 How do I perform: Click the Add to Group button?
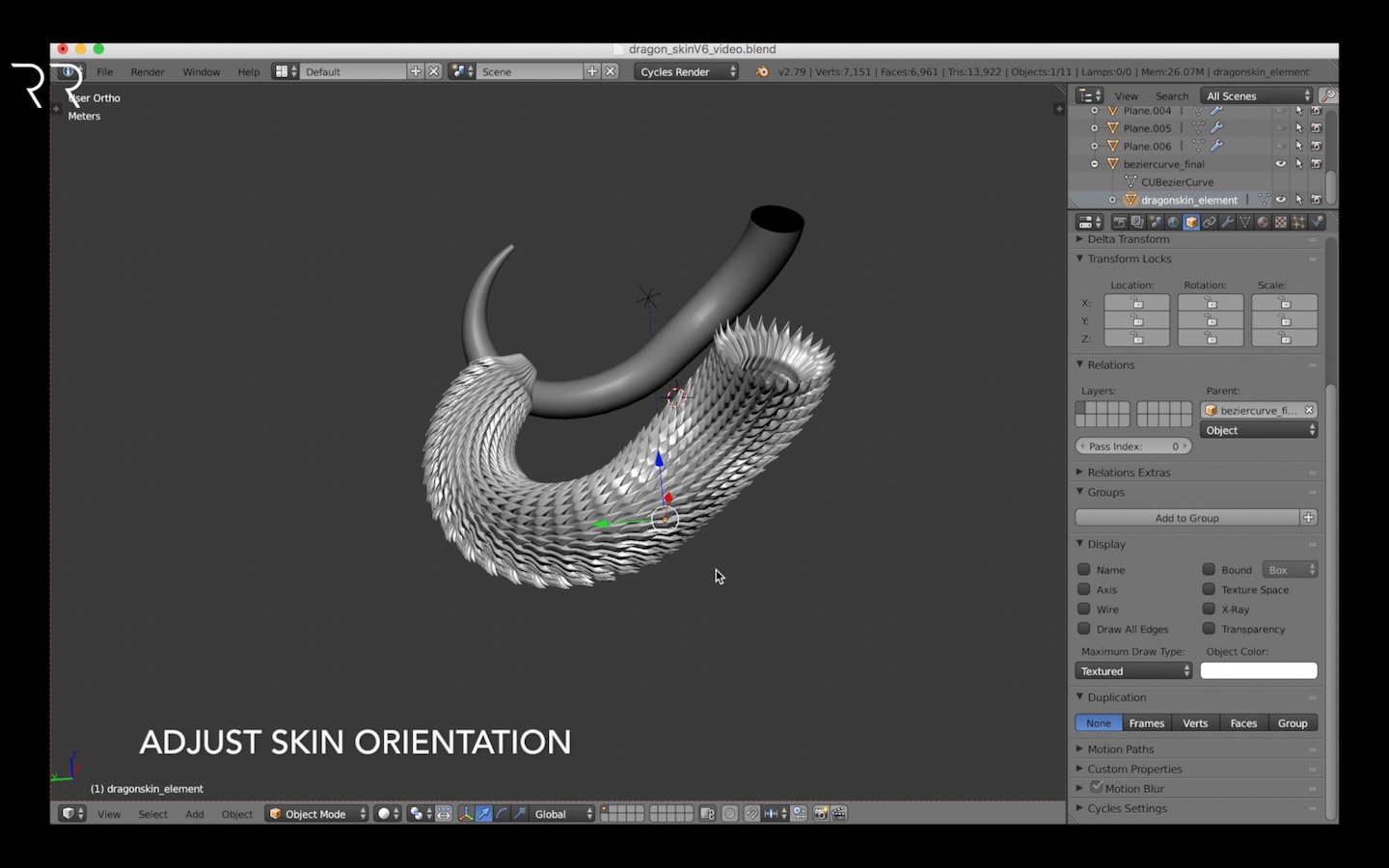tap(1187, 518)
